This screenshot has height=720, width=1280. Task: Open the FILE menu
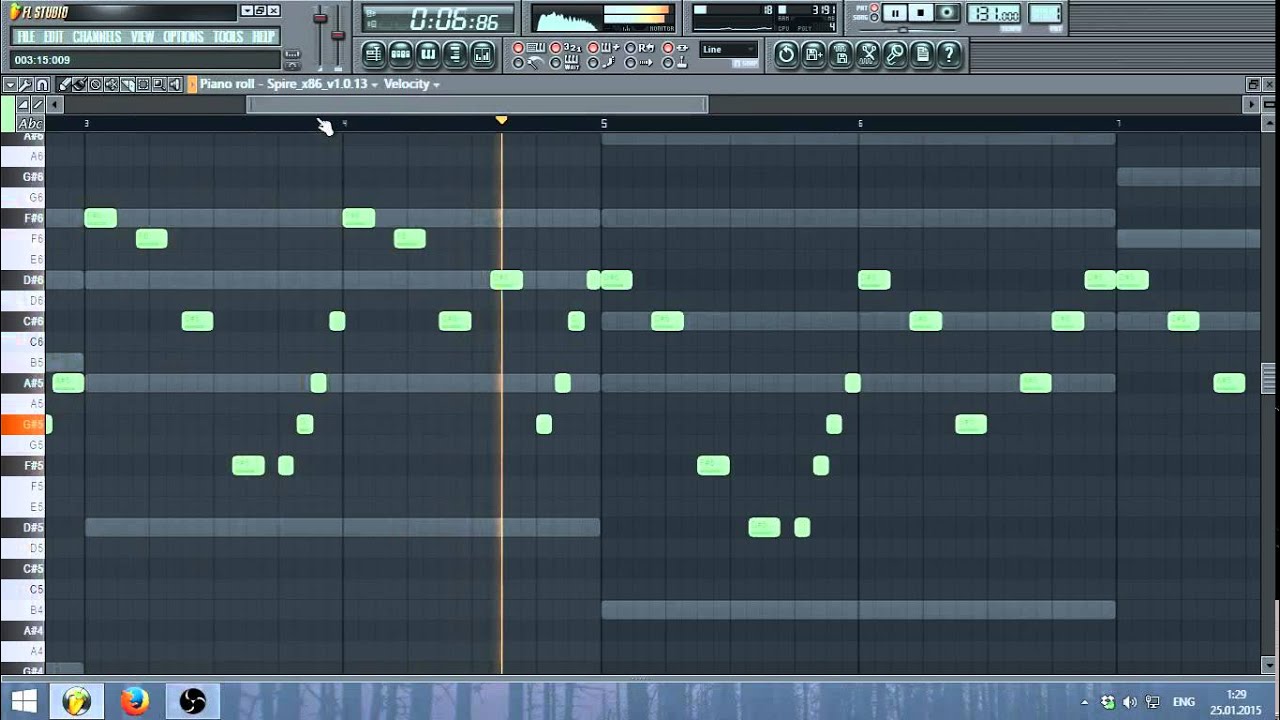(26, 37)
